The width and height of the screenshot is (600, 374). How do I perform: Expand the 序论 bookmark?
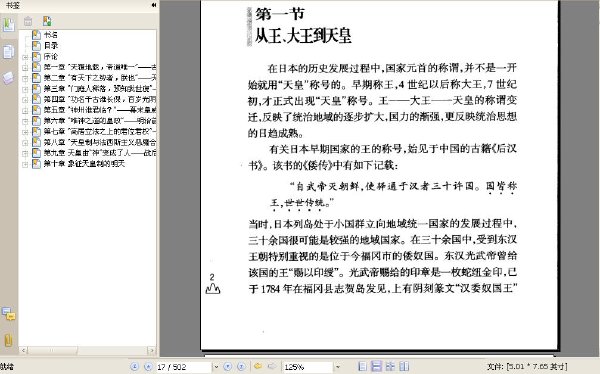tap(25, 57)
